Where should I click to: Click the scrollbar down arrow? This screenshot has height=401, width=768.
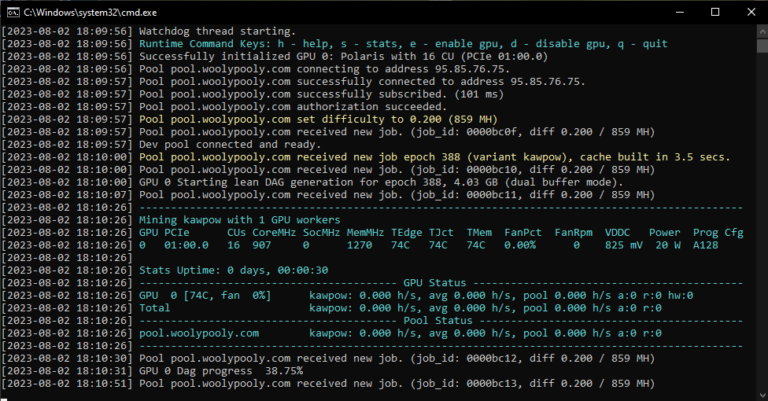coord(760,393)
